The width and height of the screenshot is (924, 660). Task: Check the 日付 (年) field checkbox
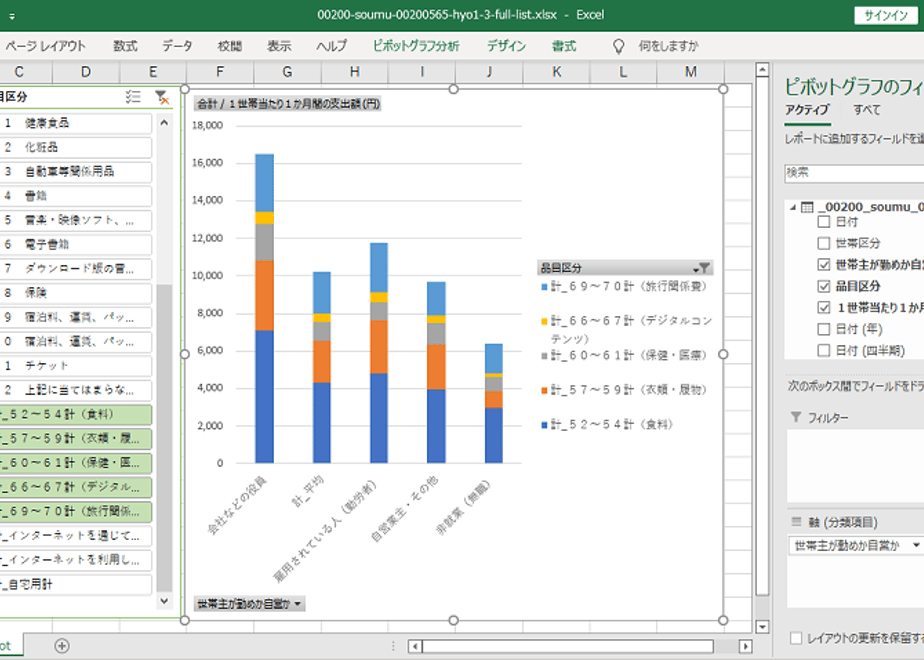click(824, 329)
